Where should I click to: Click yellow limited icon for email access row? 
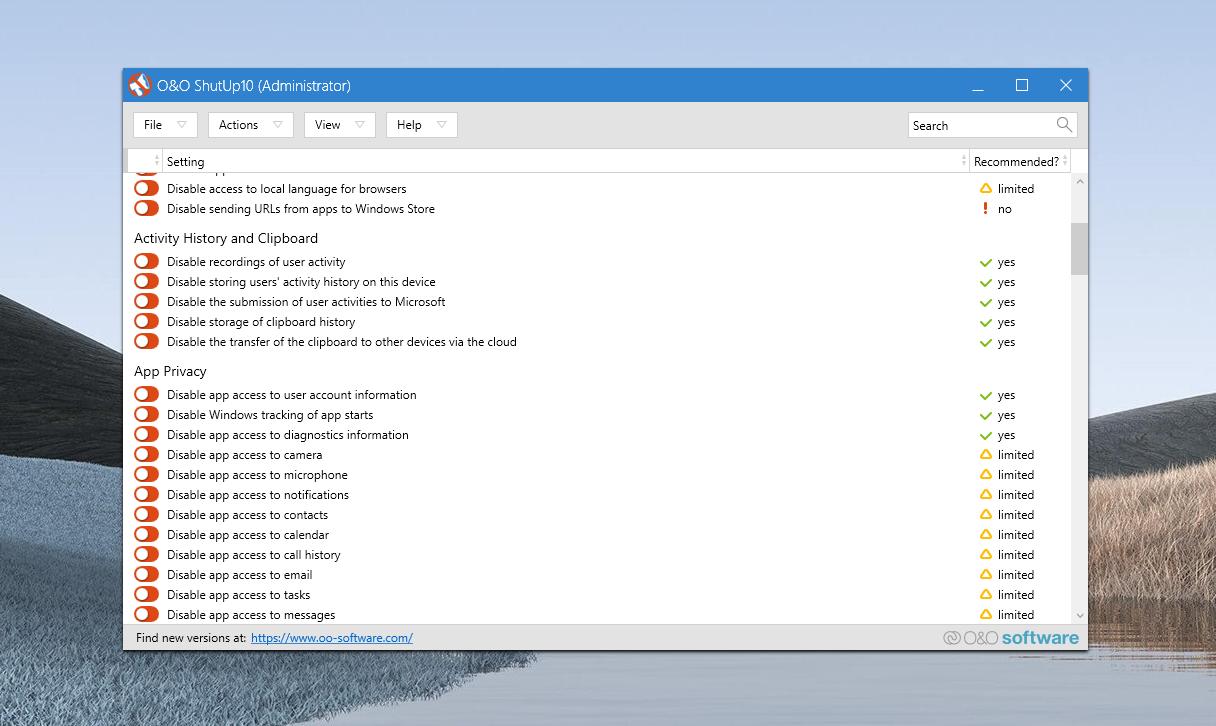986,575
